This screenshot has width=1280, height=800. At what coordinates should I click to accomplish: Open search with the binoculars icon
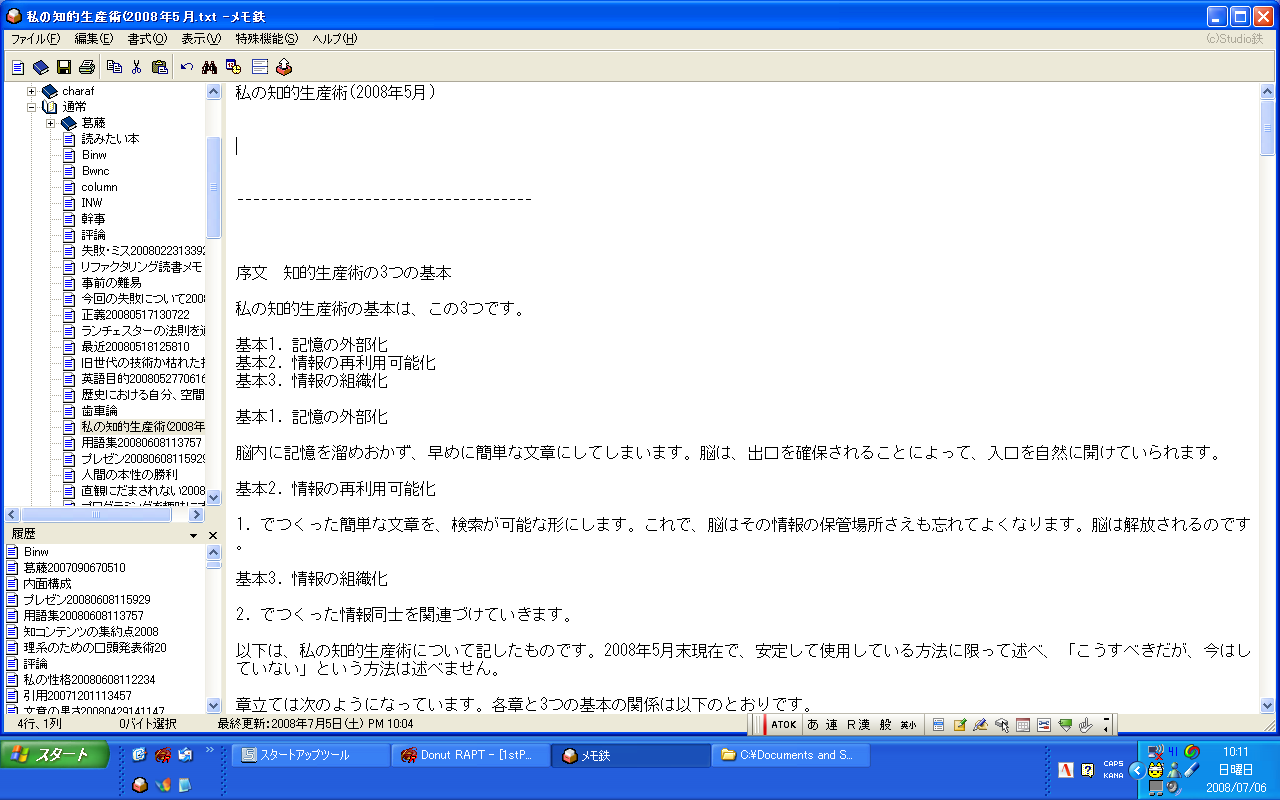[x=210, y=67]
